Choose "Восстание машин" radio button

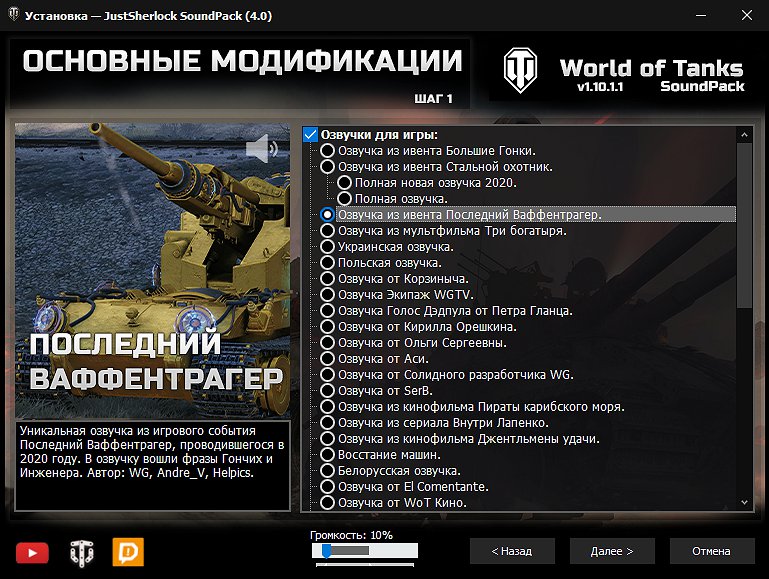point(328,455)
